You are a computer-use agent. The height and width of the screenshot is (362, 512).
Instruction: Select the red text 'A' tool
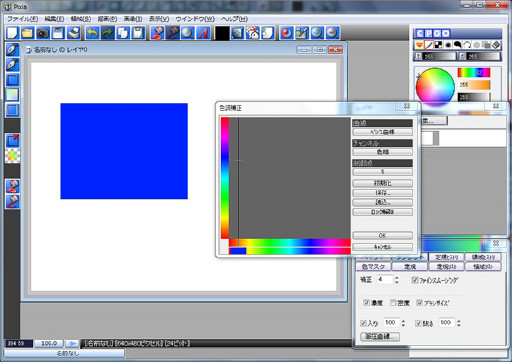click(203, 33)
